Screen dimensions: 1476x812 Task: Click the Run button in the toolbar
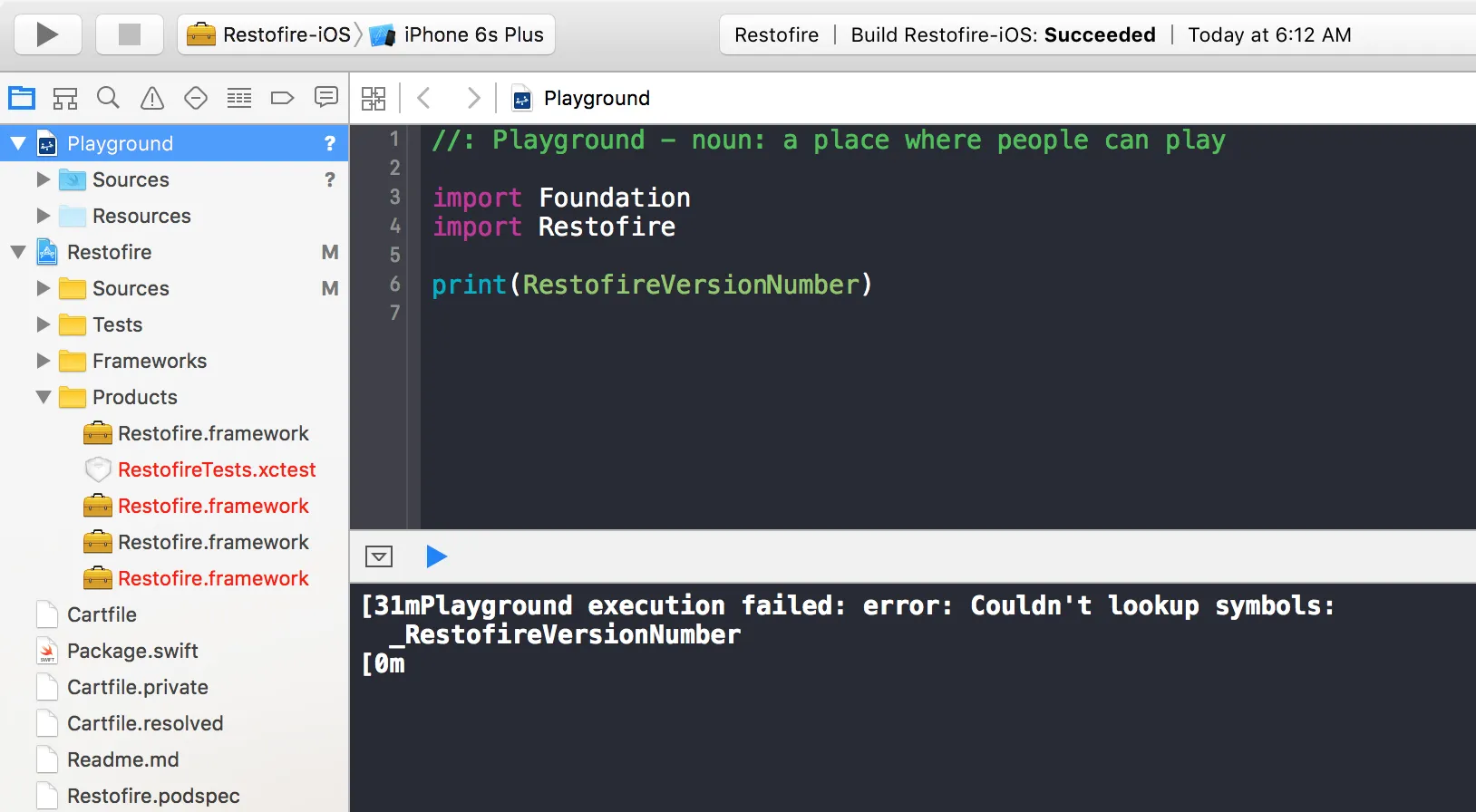click(x=48, y=34)
